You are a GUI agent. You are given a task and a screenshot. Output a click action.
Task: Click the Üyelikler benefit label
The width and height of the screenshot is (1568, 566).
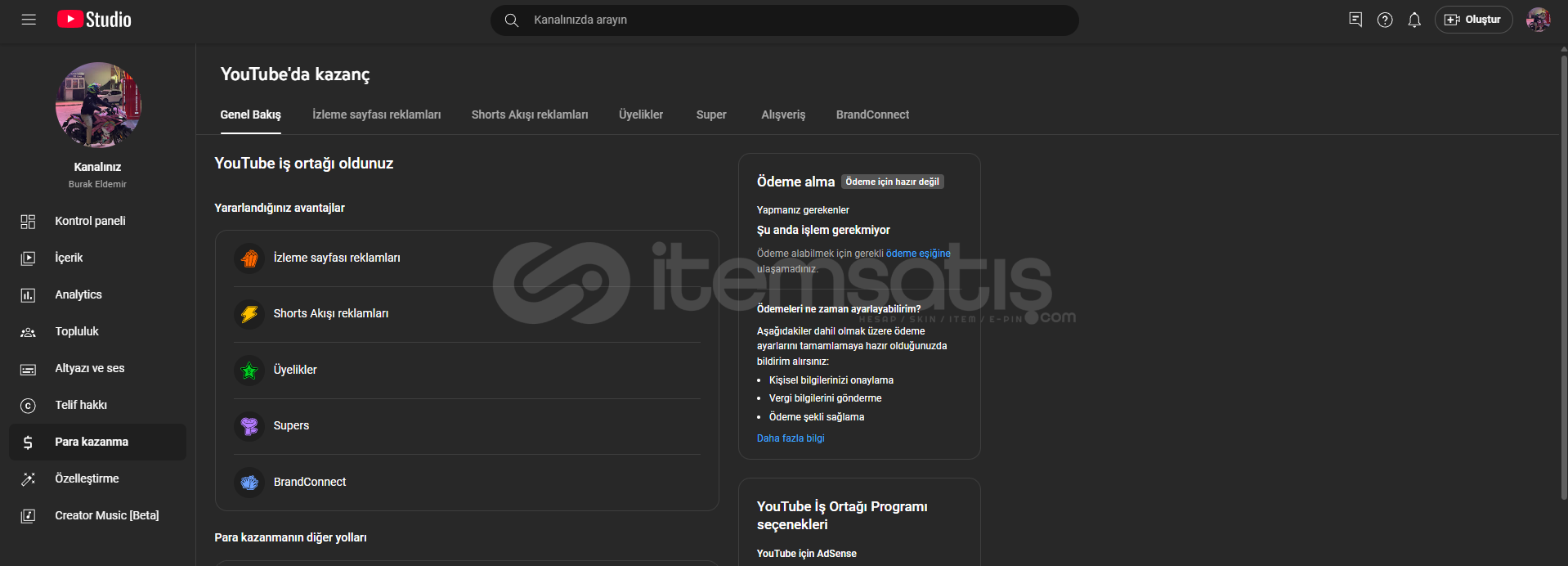[x=295, y=370]
